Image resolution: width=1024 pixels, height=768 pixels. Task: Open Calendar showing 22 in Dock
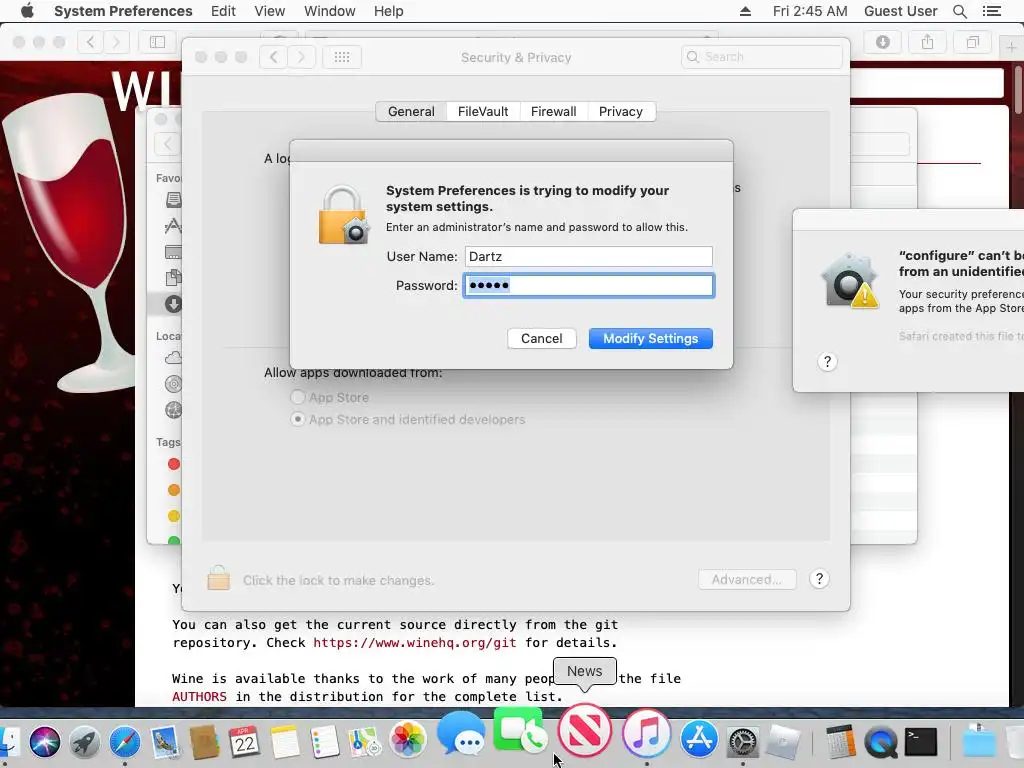[x=244, y=742]
